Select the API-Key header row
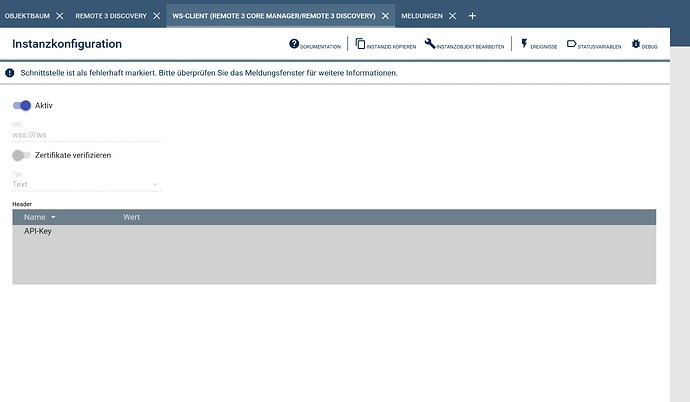The height and width of the screenshot is (402, 690). [38, 232]
